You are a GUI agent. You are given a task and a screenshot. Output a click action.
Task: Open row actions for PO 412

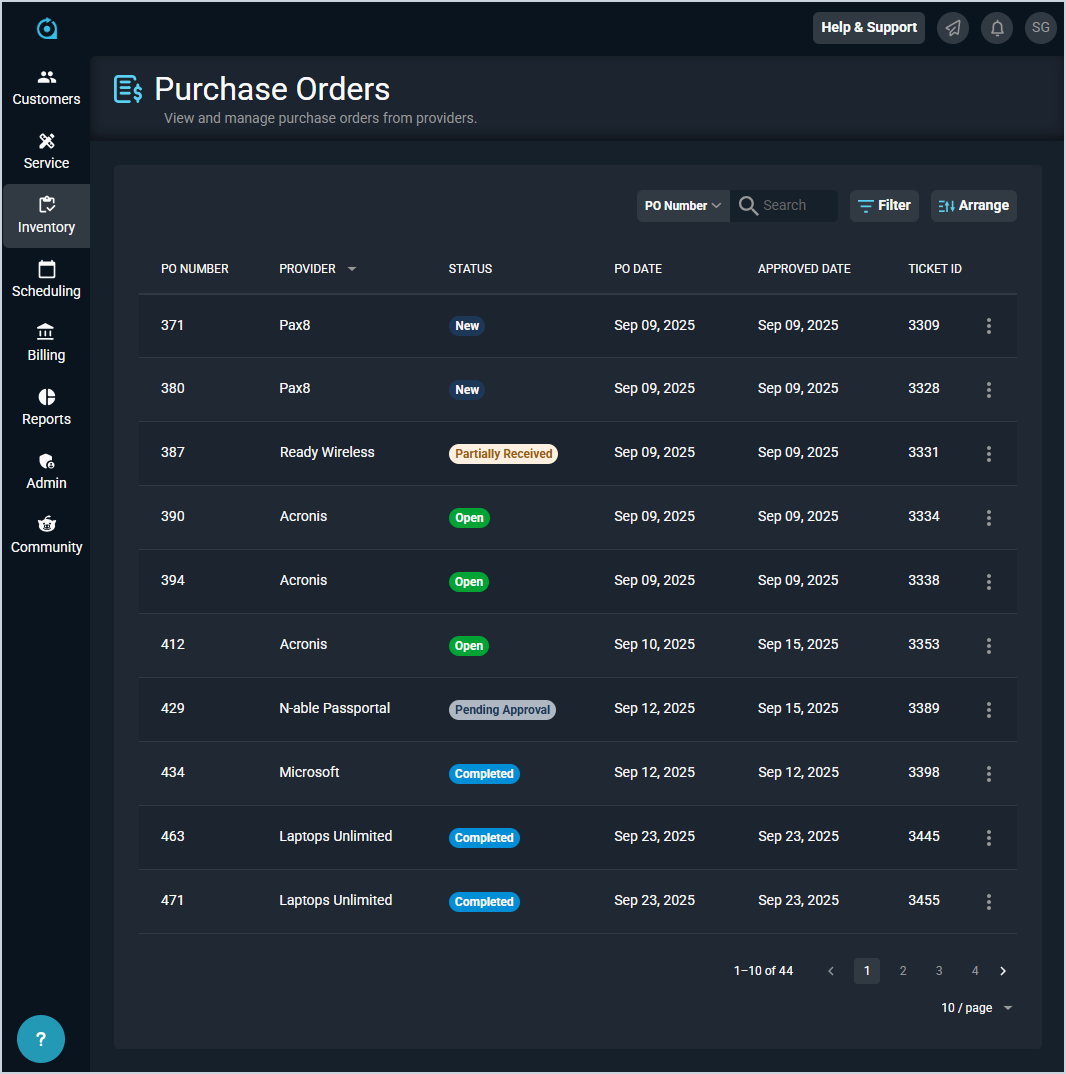pyautogui.click(x=989, y=645)
